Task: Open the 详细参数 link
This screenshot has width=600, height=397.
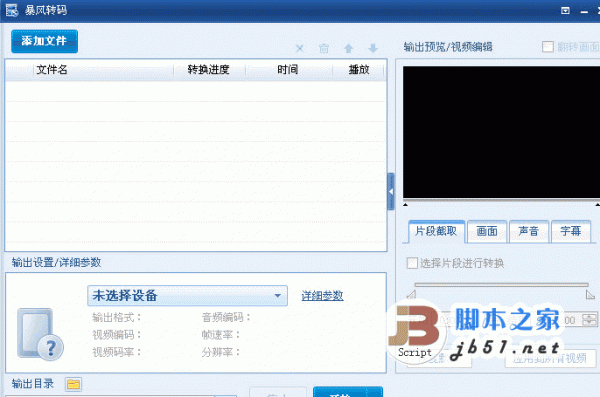Action: [322, 296]
